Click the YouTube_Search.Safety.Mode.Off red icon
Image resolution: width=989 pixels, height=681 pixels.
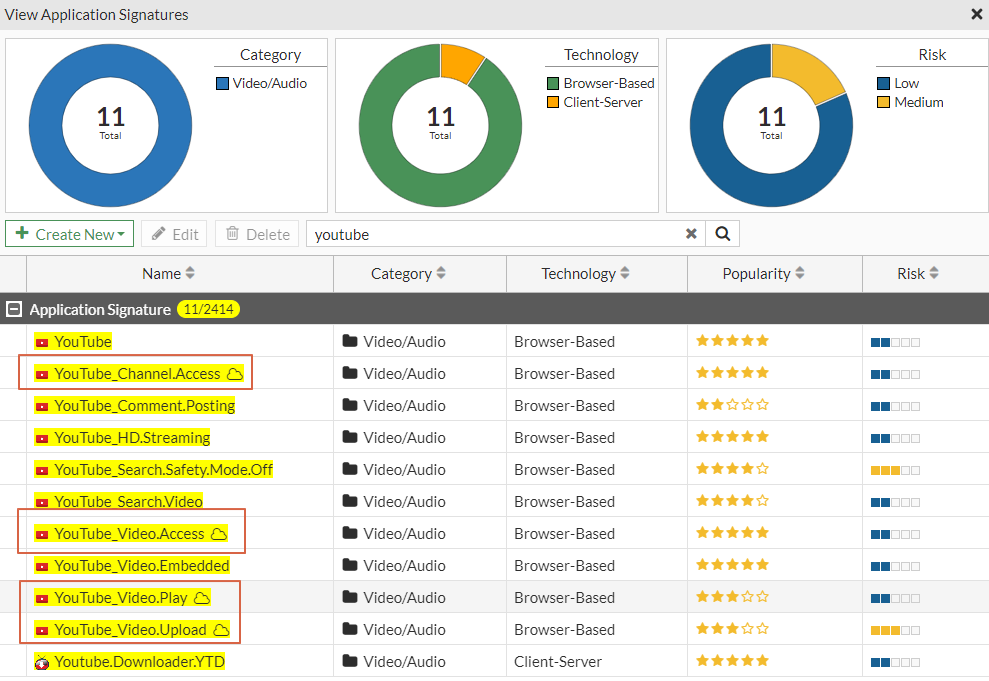(42, 470)
